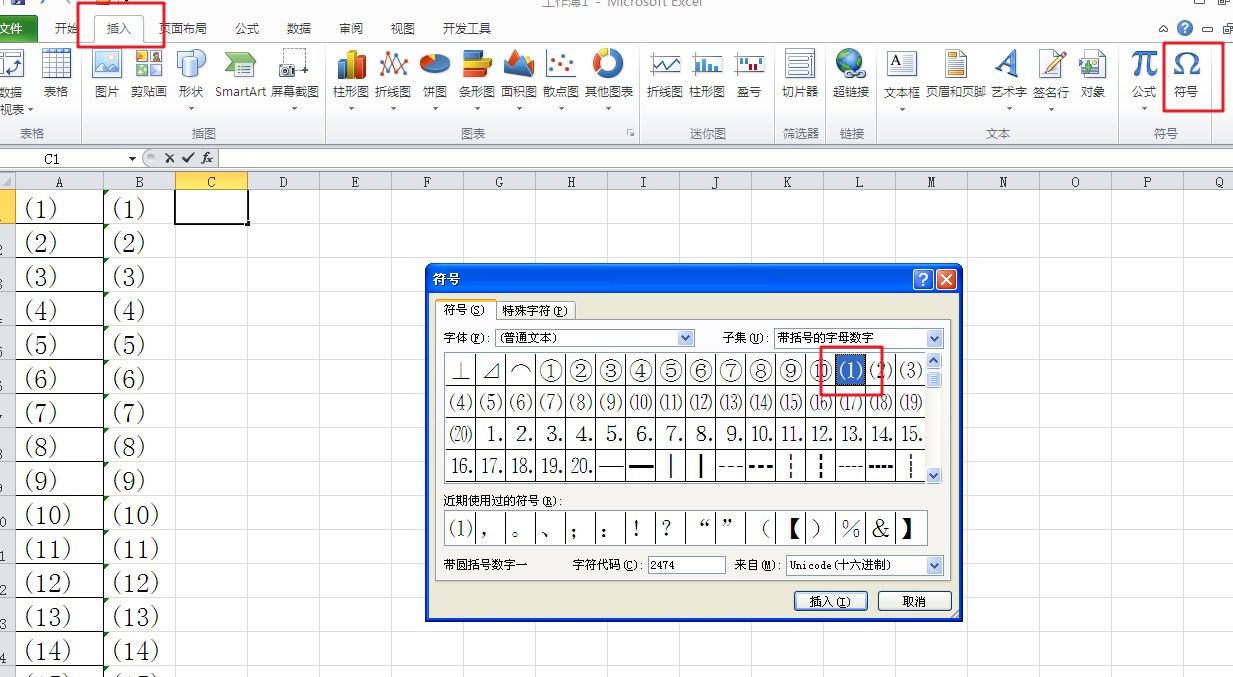1233x677 pixels.
Task: Open Shapes (形状) gallery
Action: point(190,79)
